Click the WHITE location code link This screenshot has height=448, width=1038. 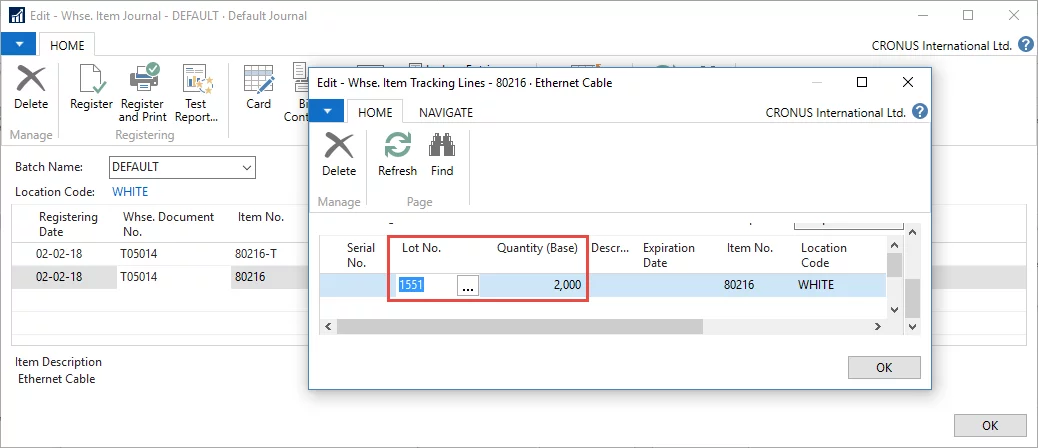coord(130,191)
